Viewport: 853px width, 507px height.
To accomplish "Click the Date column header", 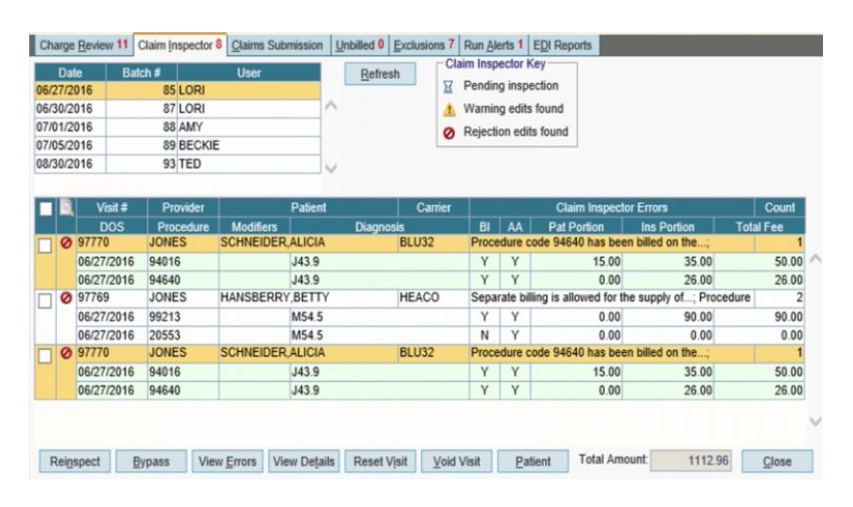I will click(x=70, y=73).
